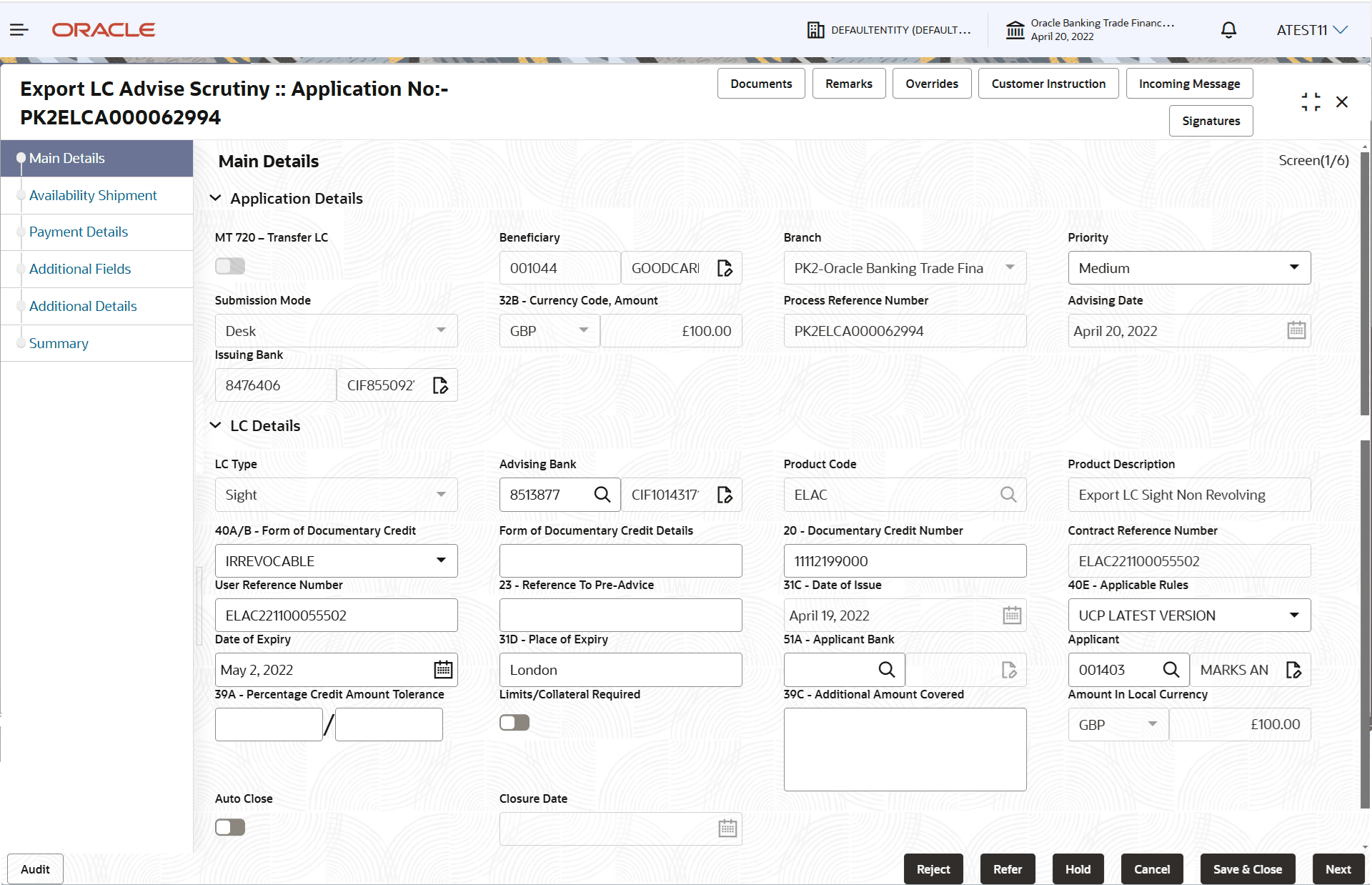Open the Documents panel

click(x=760, y=83)
